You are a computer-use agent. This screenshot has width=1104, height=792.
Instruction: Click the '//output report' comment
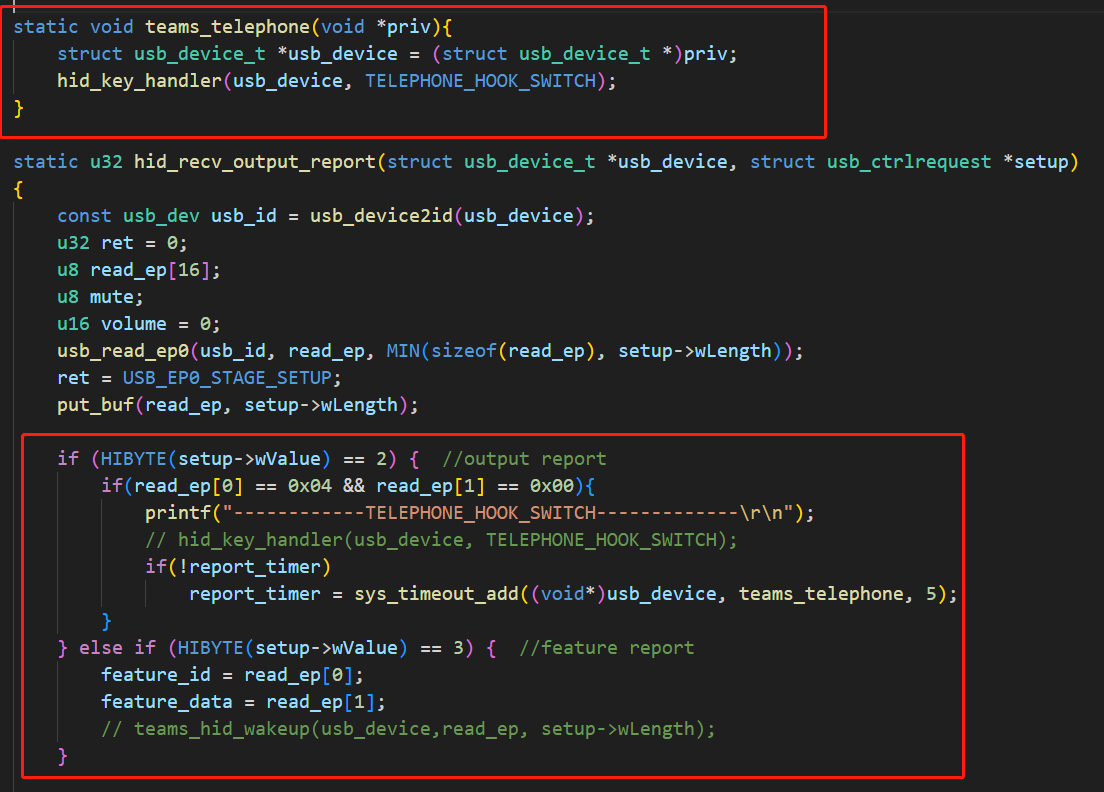click(x=524, y=459)
